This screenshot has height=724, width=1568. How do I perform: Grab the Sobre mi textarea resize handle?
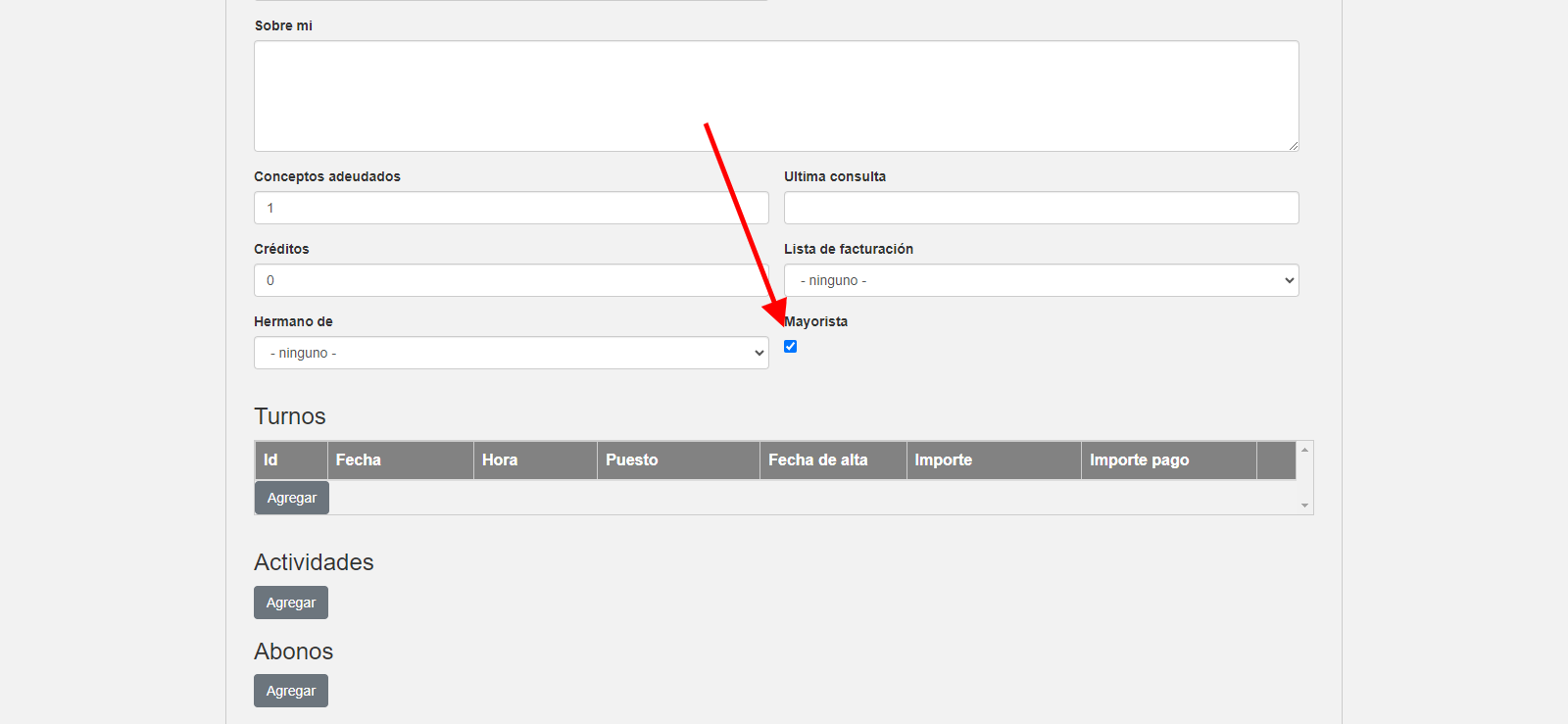1293,145
